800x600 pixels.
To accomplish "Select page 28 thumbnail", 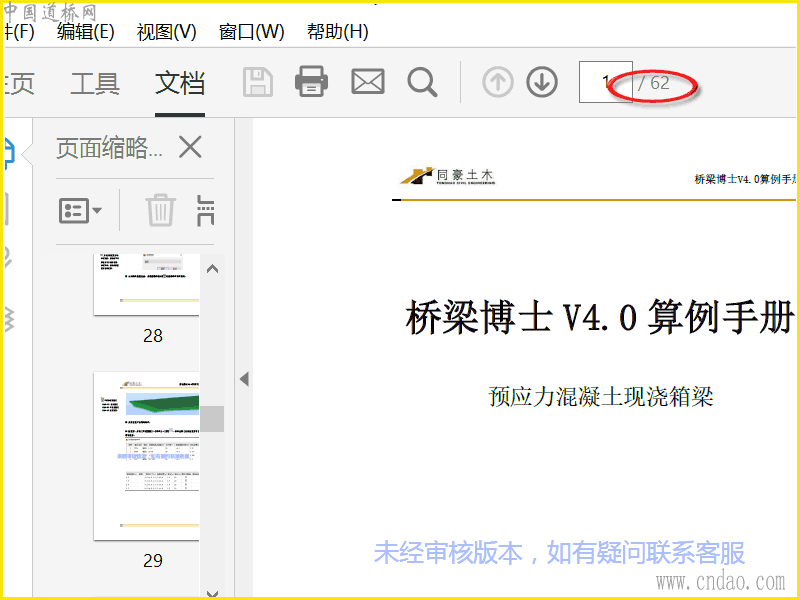I will [146, 284].
